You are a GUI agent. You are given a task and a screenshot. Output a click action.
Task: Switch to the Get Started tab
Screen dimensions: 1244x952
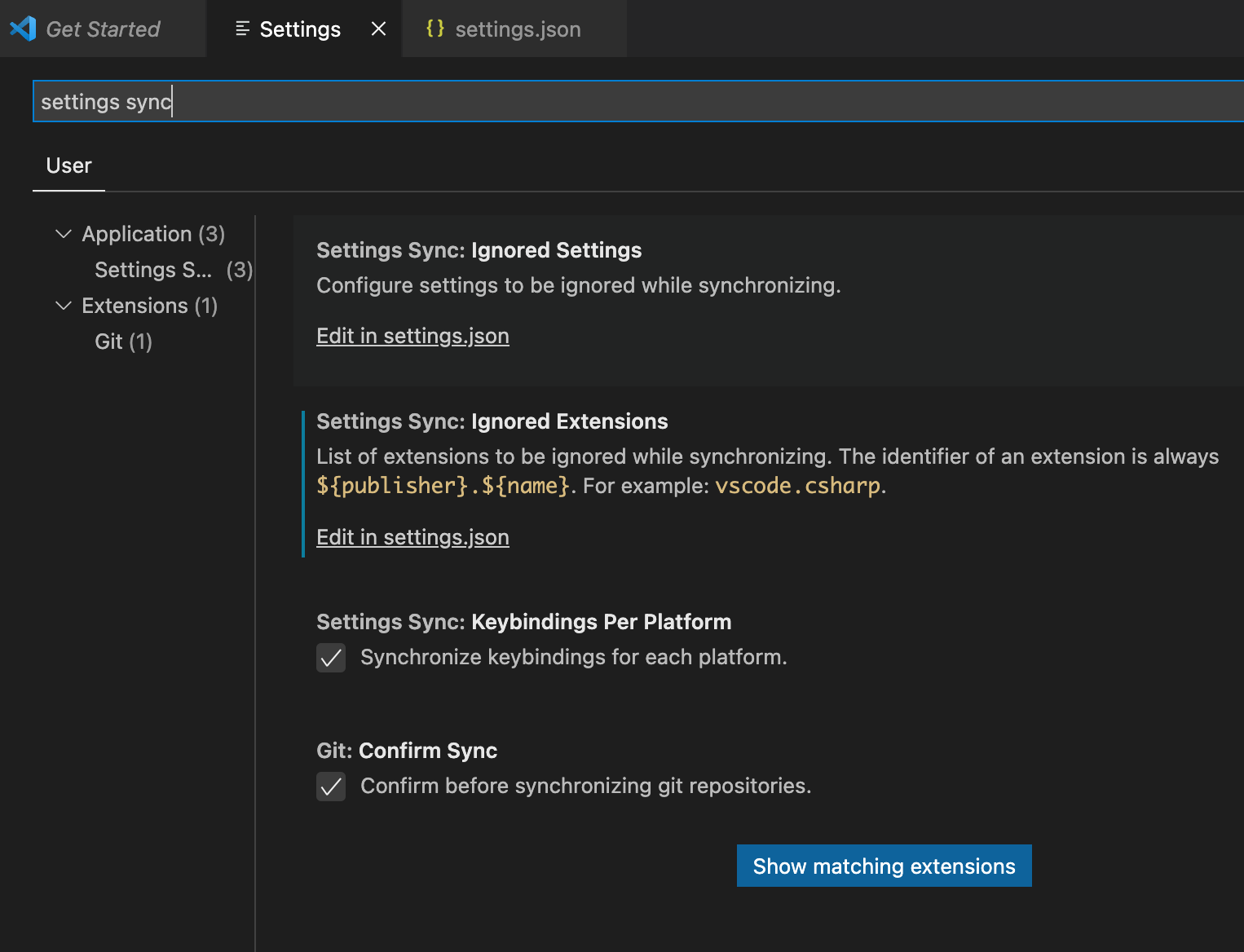pyautogui.click(x=103, y=29)
